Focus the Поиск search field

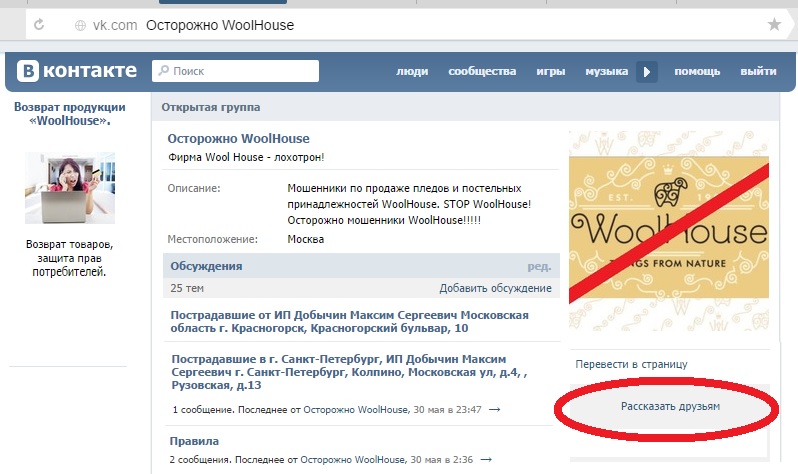[x=235, y=71]
